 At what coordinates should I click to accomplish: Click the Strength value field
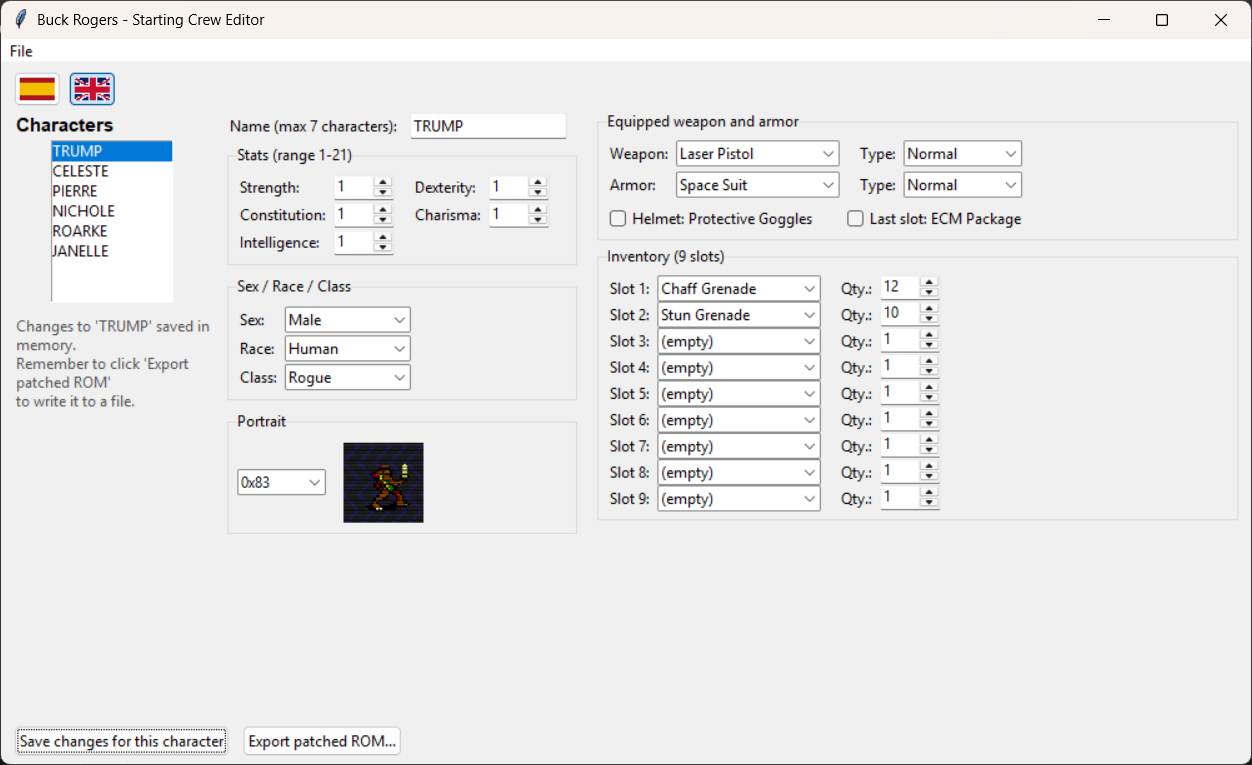click(354, 187)
